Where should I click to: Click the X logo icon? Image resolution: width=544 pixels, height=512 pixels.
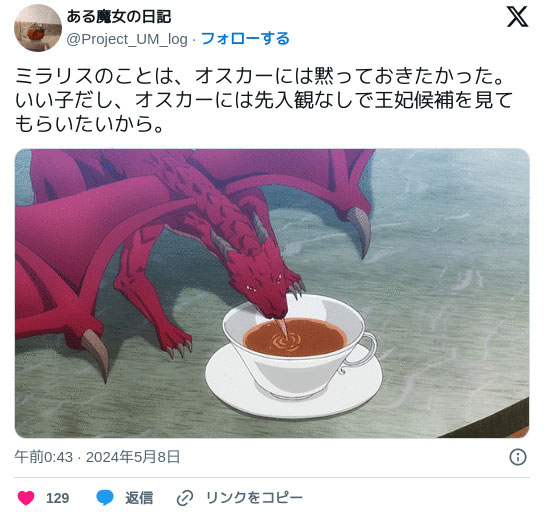tap(517, 16)
